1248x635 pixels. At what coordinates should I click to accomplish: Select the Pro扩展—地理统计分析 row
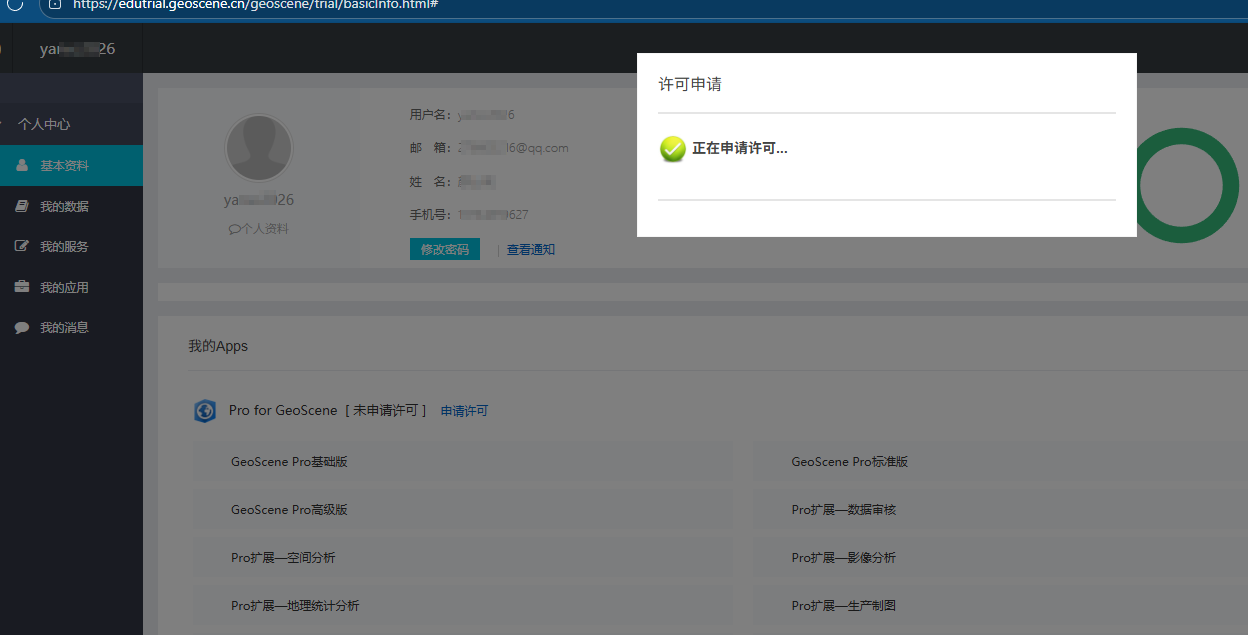click(463, 606)
